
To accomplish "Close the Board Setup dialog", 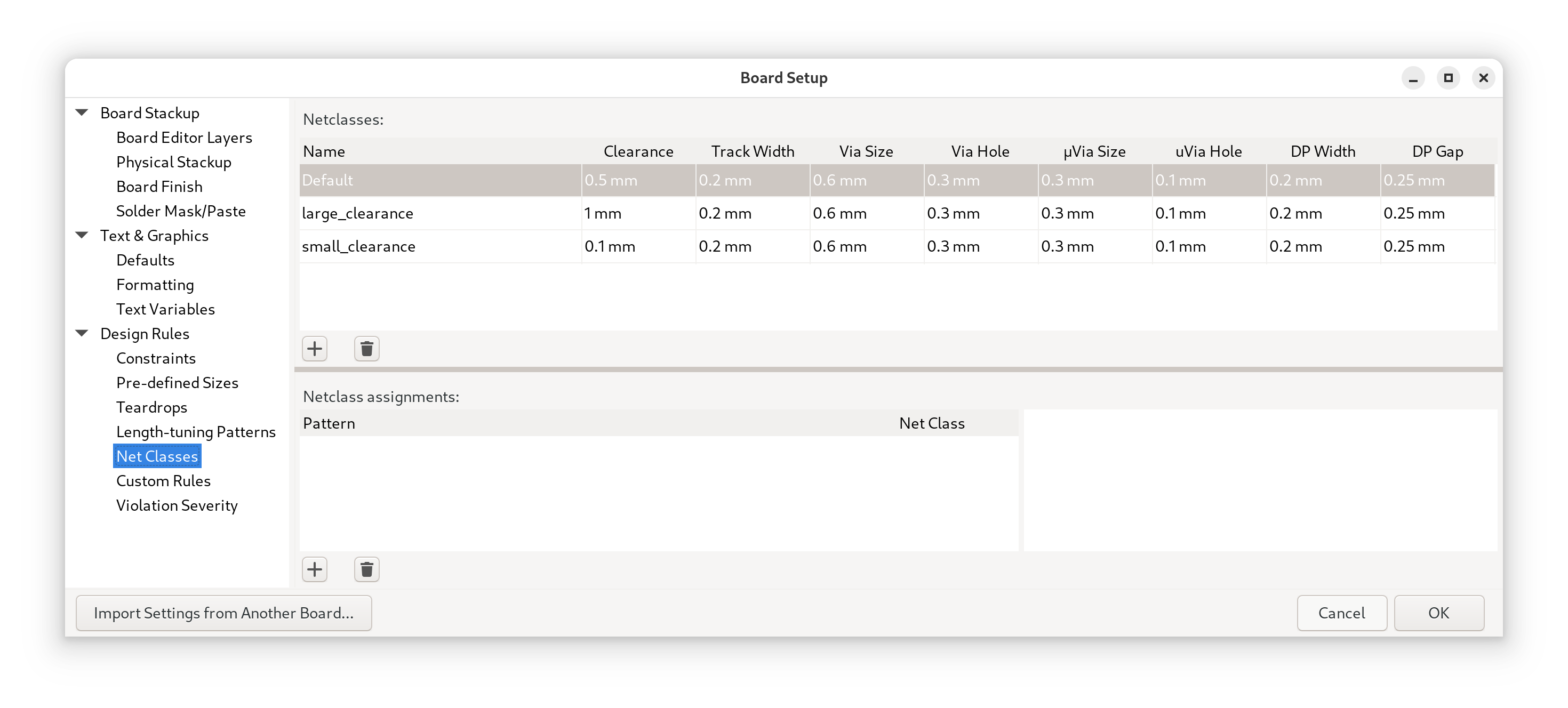I will click(1483, 78).
